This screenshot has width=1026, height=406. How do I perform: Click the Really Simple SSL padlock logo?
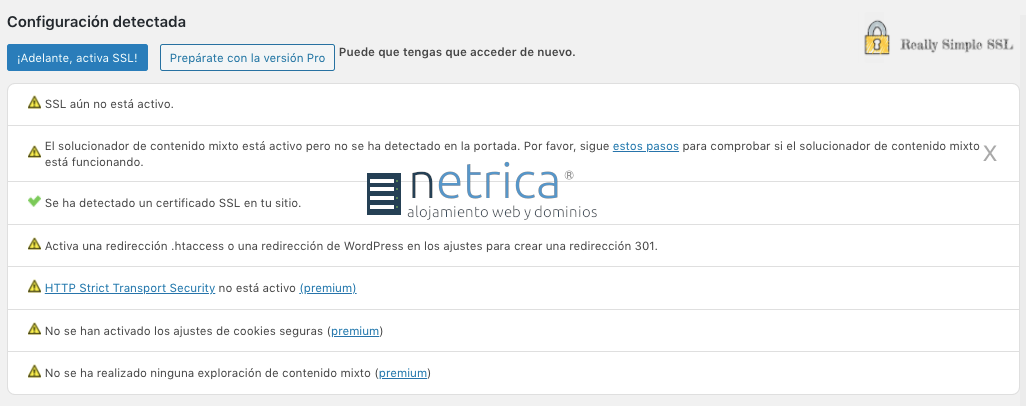pyautogui.click(x=877, y=40)
